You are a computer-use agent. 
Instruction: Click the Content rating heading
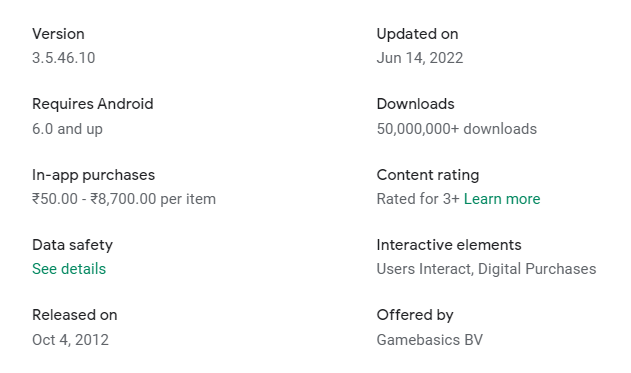[x=428, y=175]
